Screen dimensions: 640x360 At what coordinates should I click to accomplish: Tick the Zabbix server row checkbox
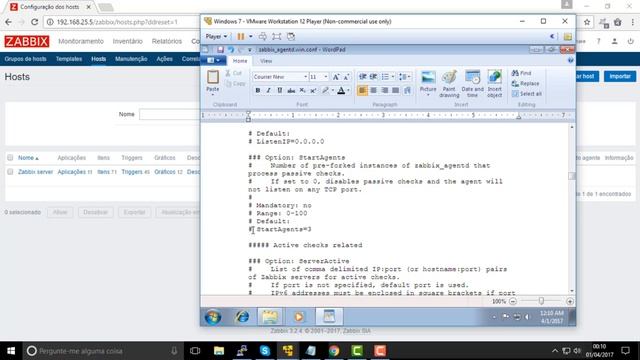(x=10, y=172)
